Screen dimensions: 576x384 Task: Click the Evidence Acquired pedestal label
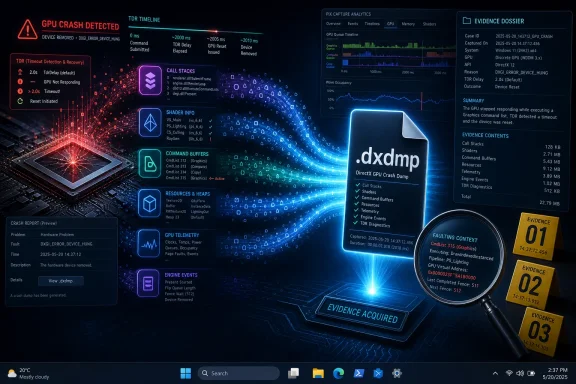(362, 313)
